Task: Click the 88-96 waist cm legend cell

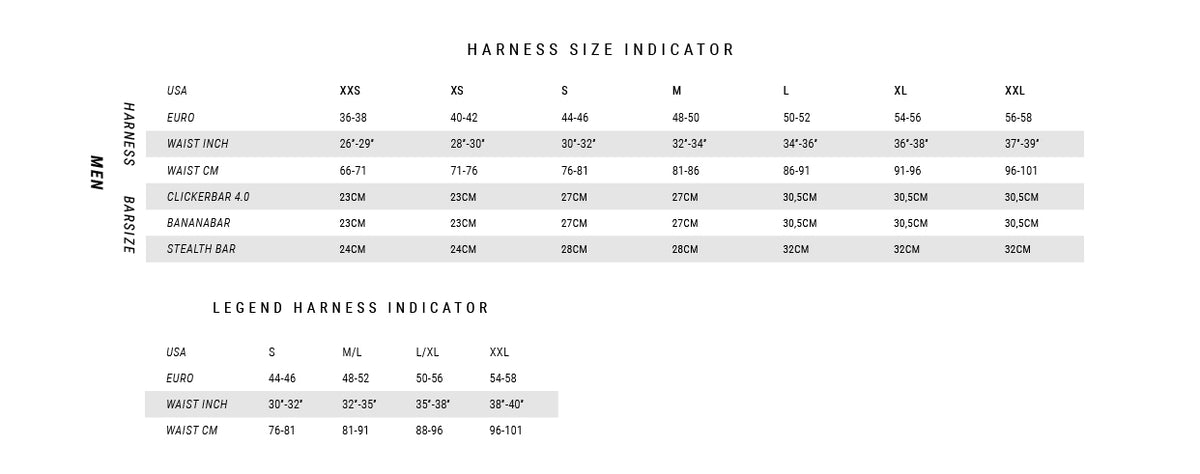Action: click(430, 431)
